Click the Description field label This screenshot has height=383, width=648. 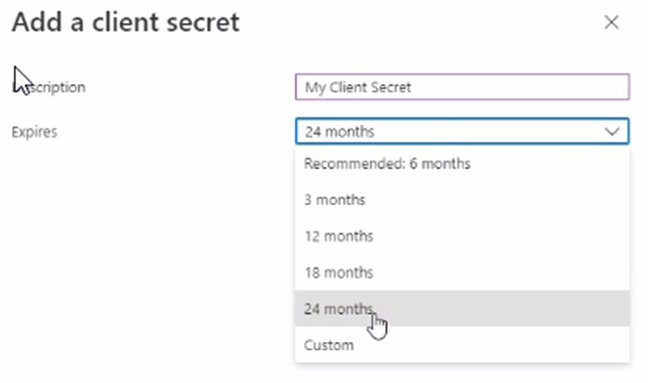point(49,87)
